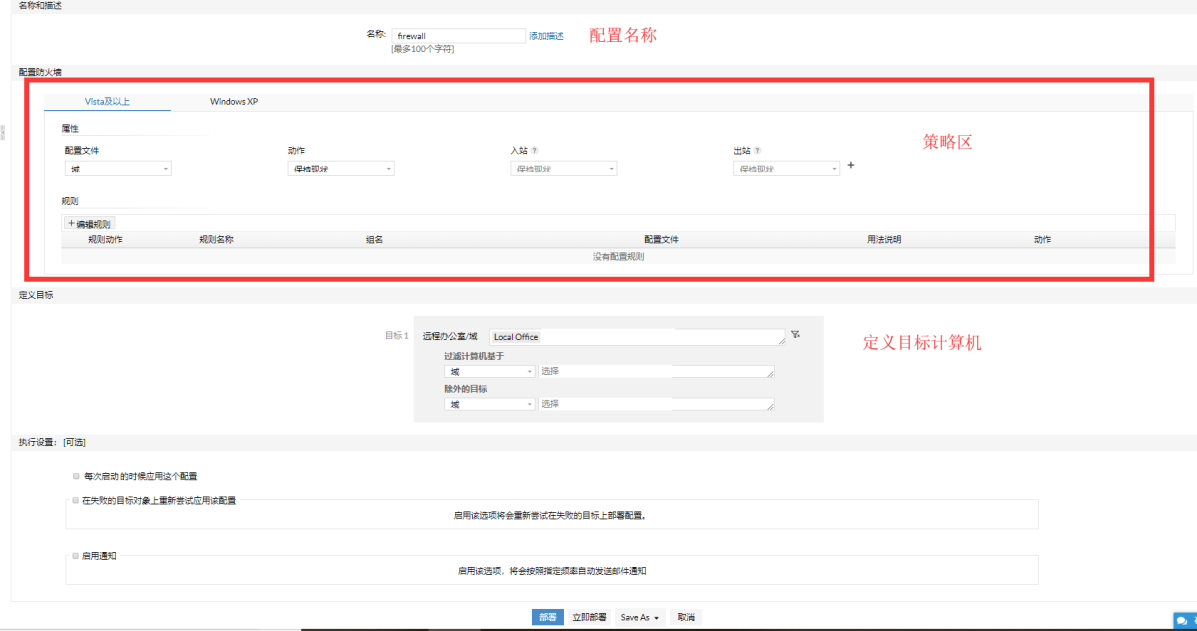Switch to the Windows XP tab
The height and width of the screenshot is (631, 1197).
234,101
